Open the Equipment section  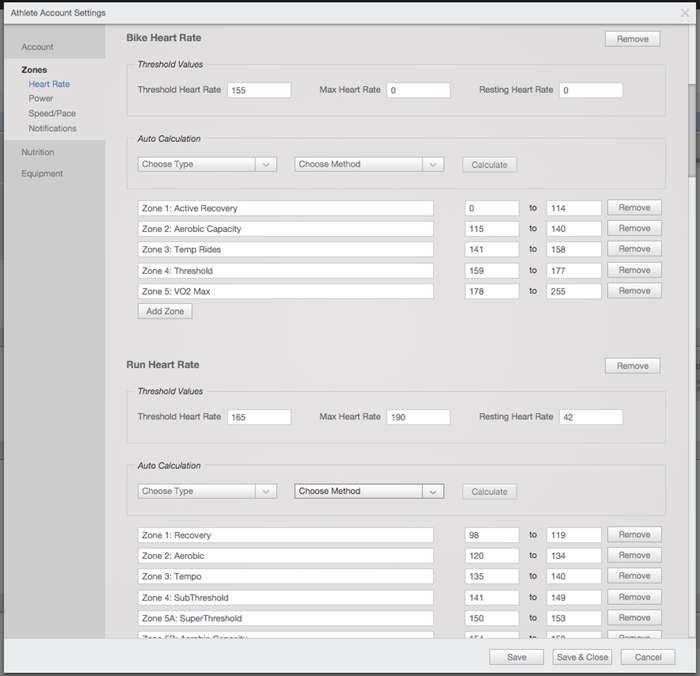[x=42, y=174]
